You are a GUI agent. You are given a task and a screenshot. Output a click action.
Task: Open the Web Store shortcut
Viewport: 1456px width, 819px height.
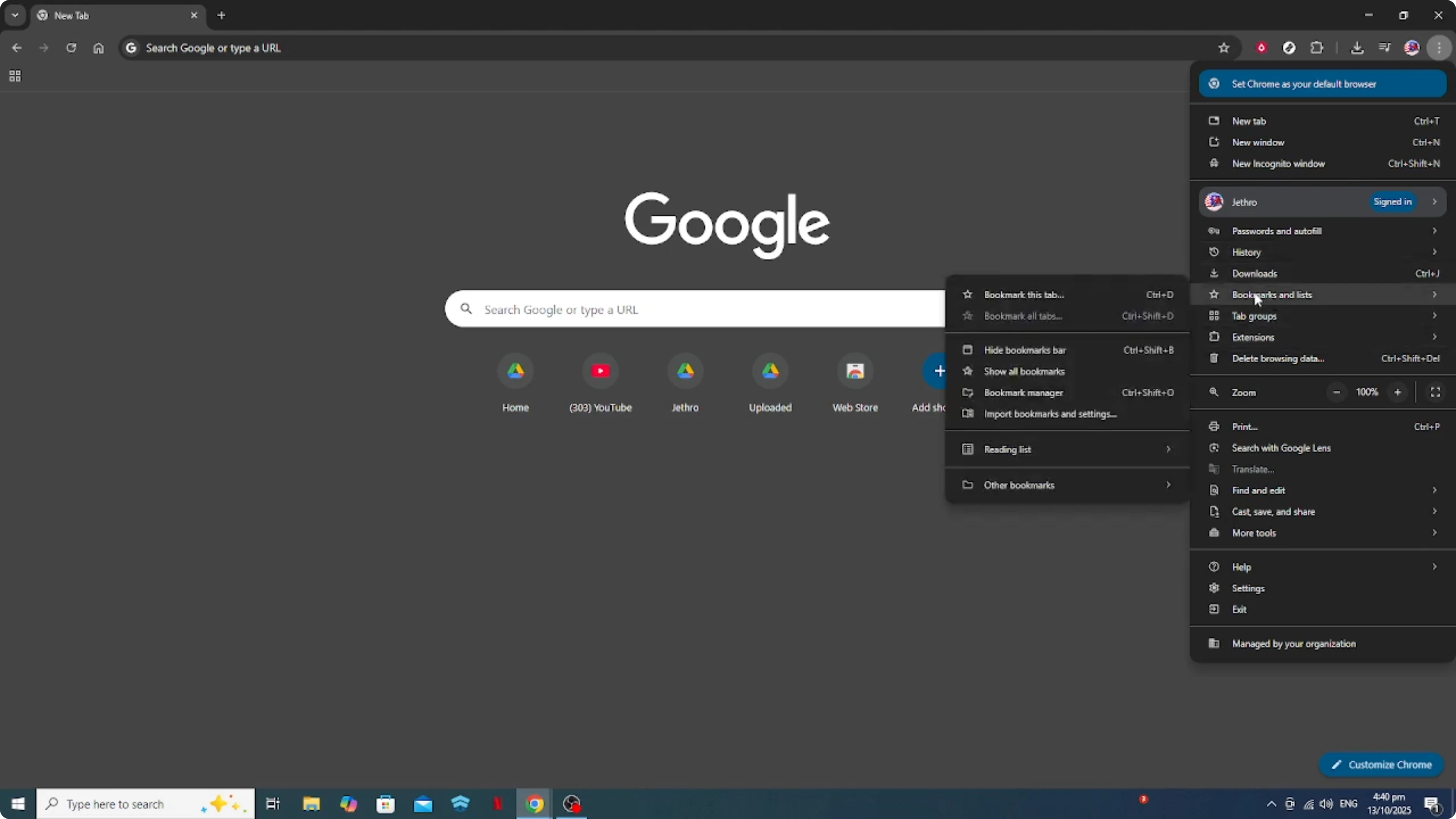(855, 383)
